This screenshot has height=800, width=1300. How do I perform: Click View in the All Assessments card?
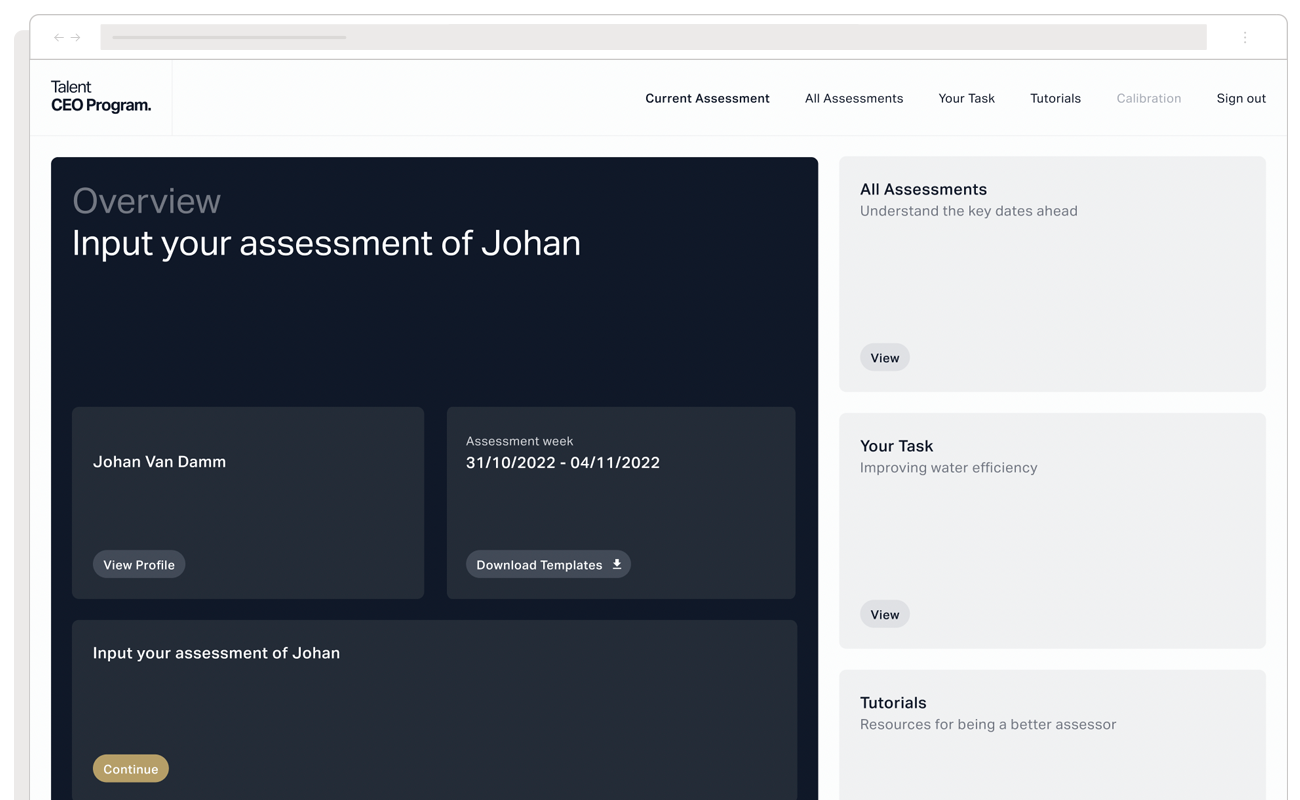pyautogui.click(x=884, y=357)
